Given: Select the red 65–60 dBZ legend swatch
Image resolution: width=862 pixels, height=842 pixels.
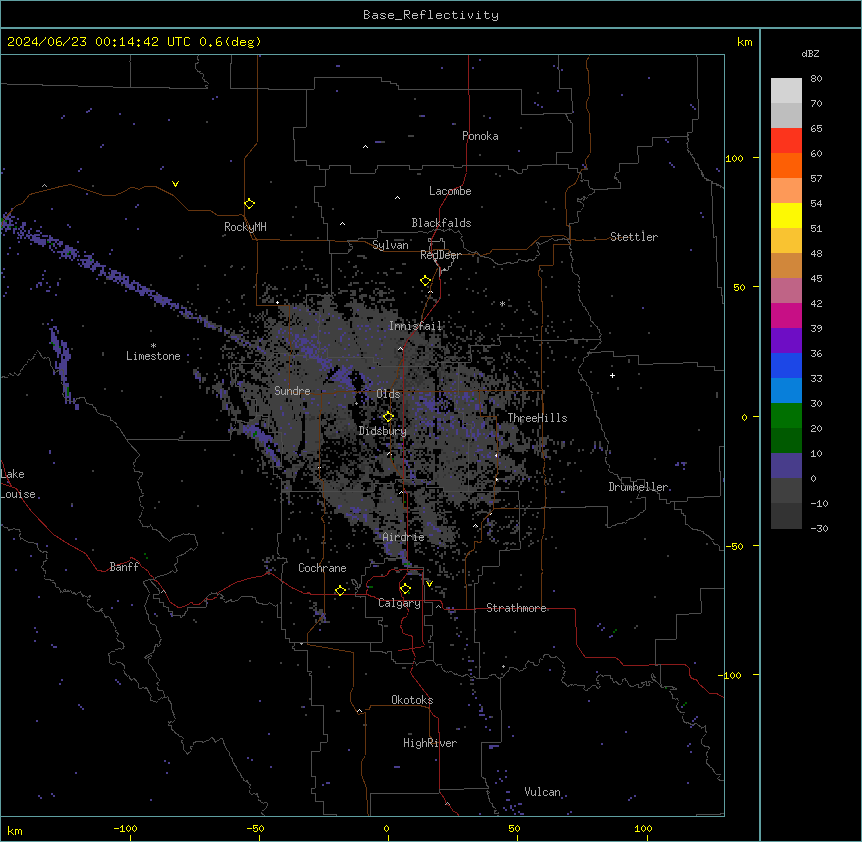Looking at the screenshot, I should 786,141.
